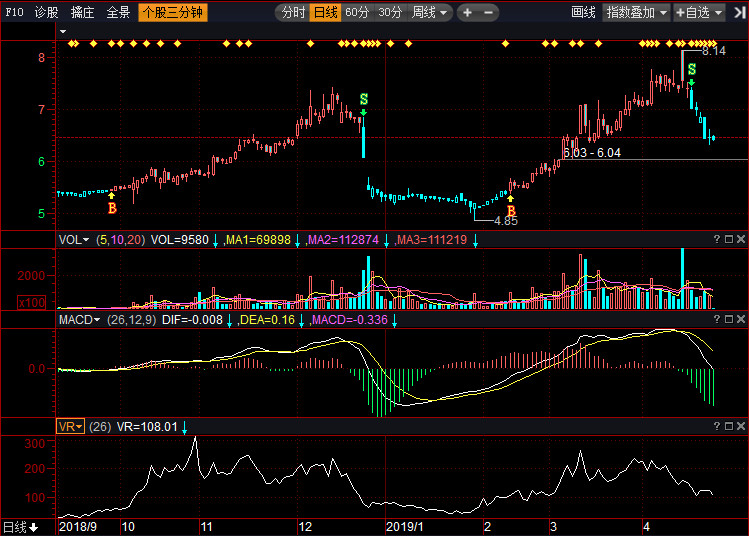Open the 周线 period dropdown
The width and height of the screenshot is (749, 536).
click(431, 13)
